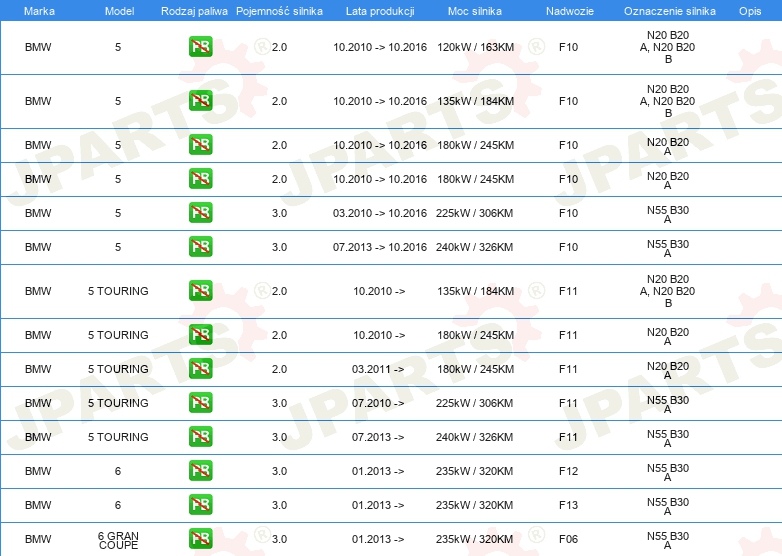Click 5 TOURING model in the 135kW / 184KM row

[x=118, y=291]
